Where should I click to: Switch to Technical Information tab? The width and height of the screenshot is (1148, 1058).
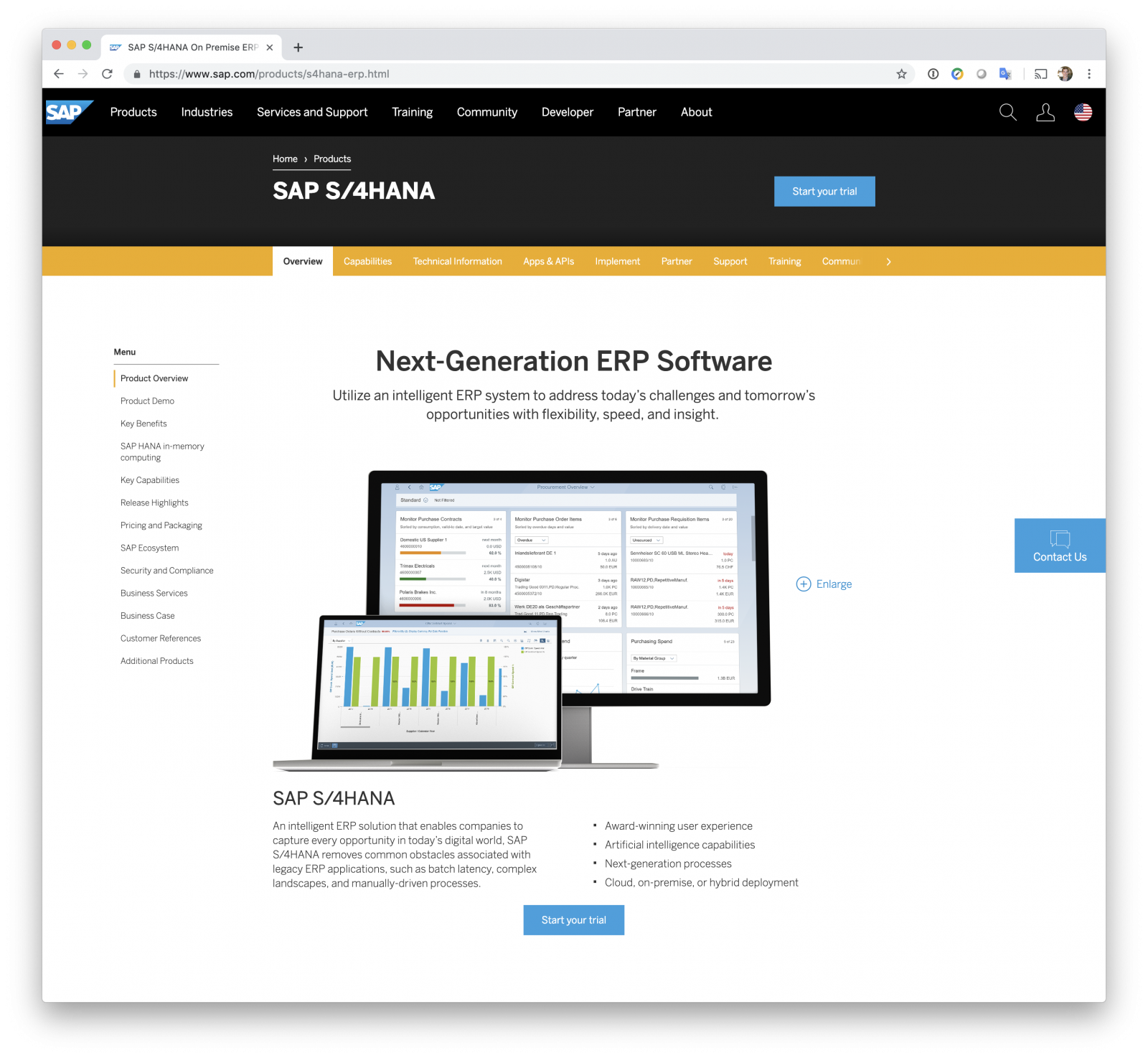(458, 261)
